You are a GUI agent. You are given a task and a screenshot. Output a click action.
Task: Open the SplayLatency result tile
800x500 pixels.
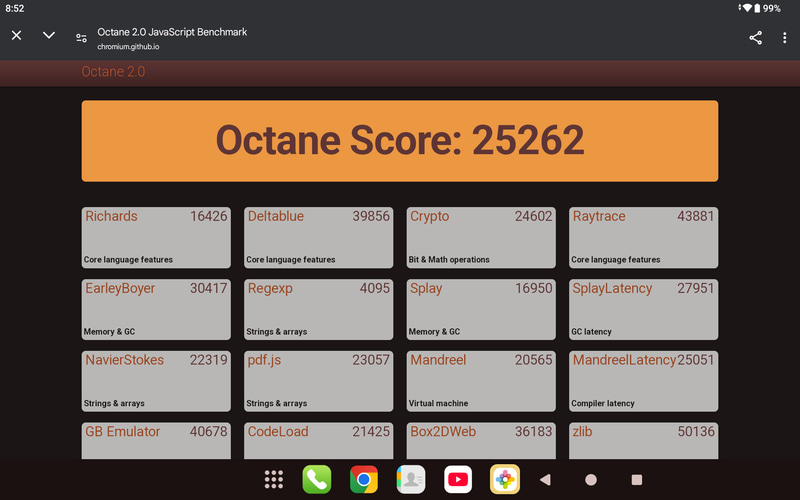[x=643, y=309]
